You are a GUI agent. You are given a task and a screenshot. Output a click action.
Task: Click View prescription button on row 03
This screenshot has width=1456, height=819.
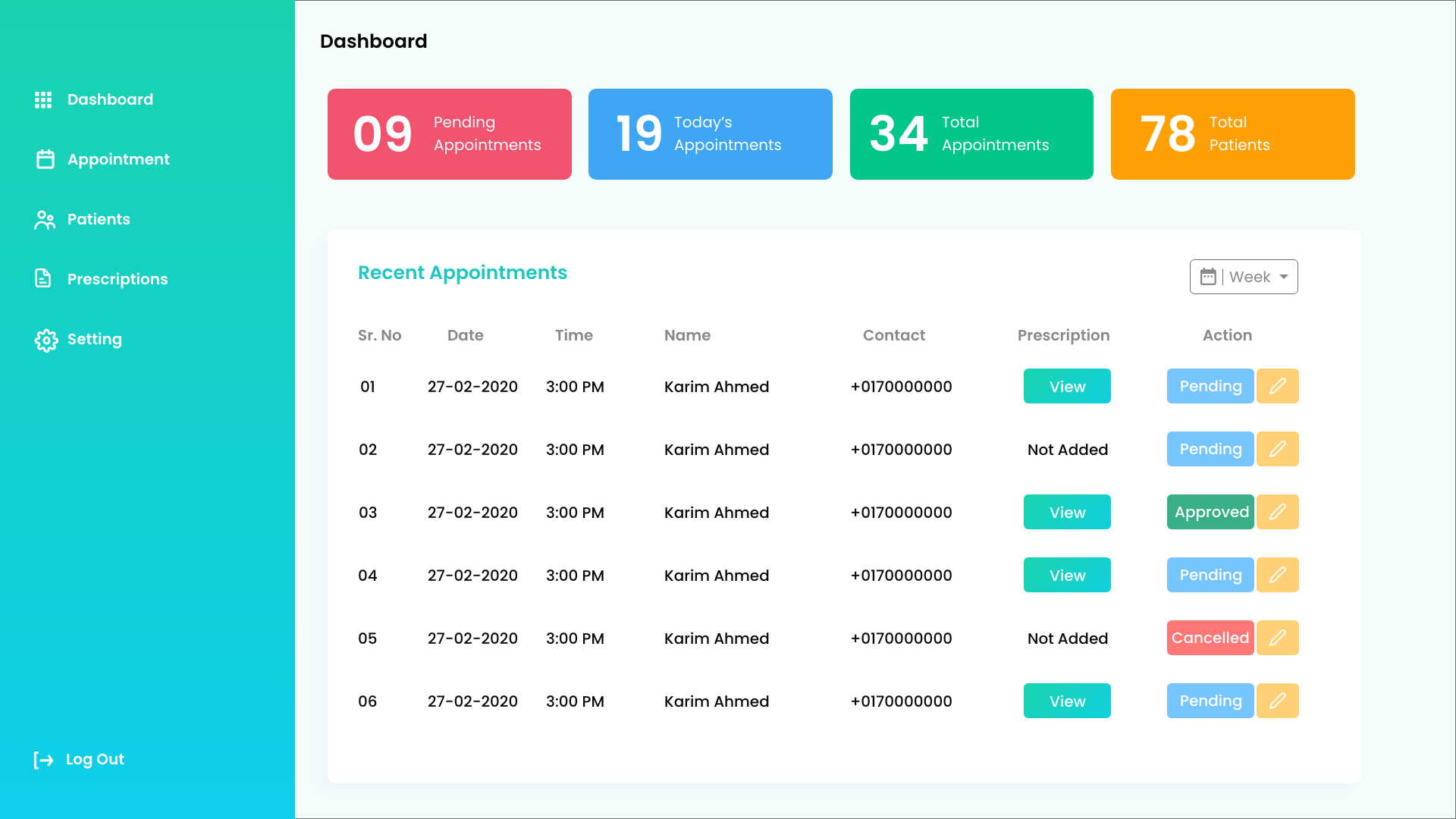point(1067,512)
